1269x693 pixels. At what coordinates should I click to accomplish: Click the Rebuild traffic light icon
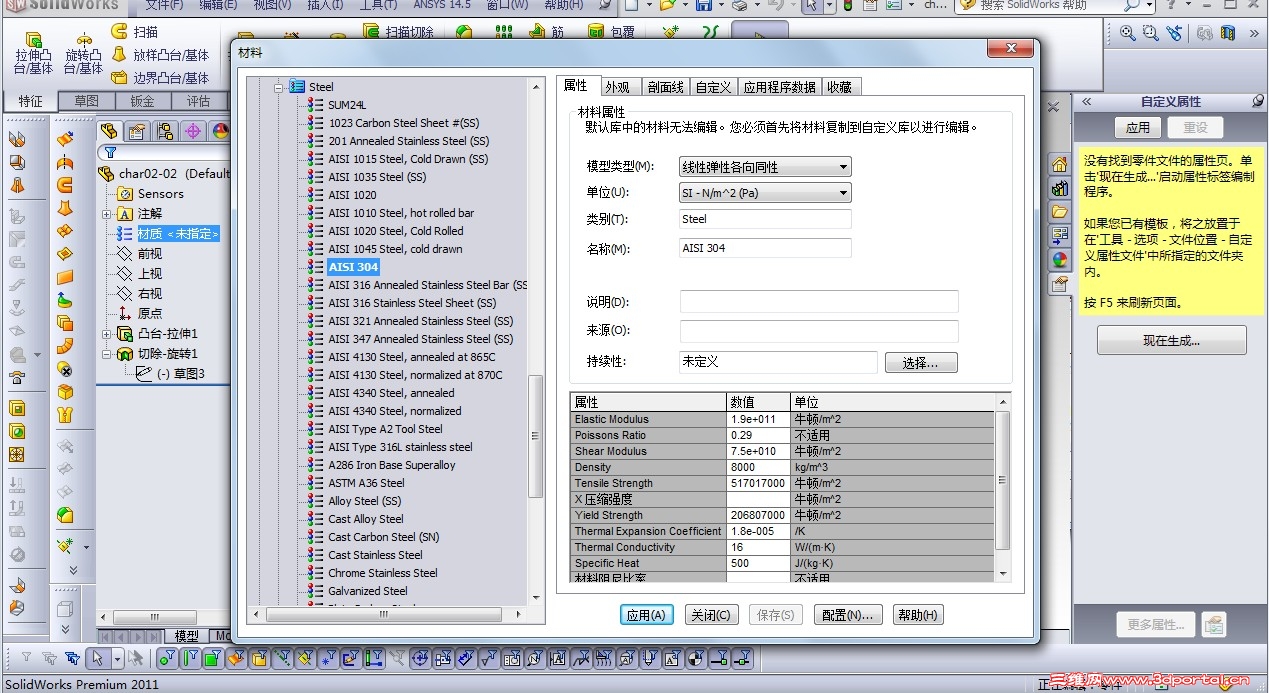point(849,6)
